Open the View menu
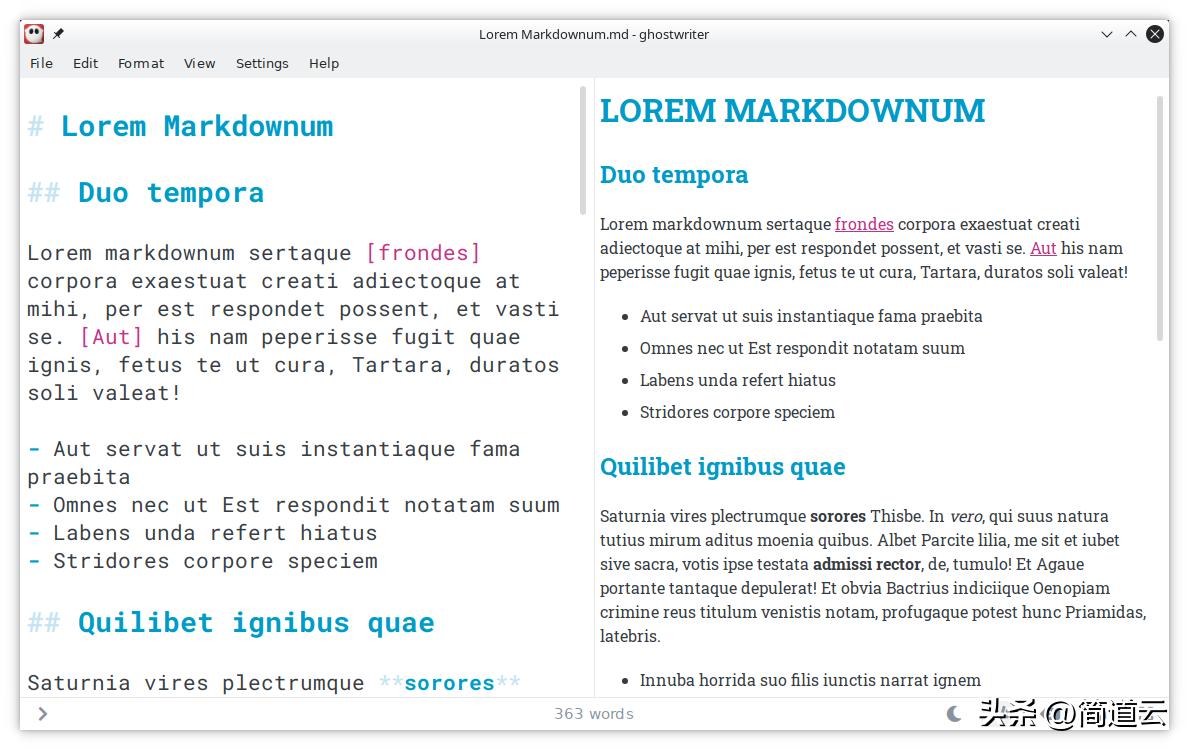This screenshot has height=750, width=1189. click(199, 63)
